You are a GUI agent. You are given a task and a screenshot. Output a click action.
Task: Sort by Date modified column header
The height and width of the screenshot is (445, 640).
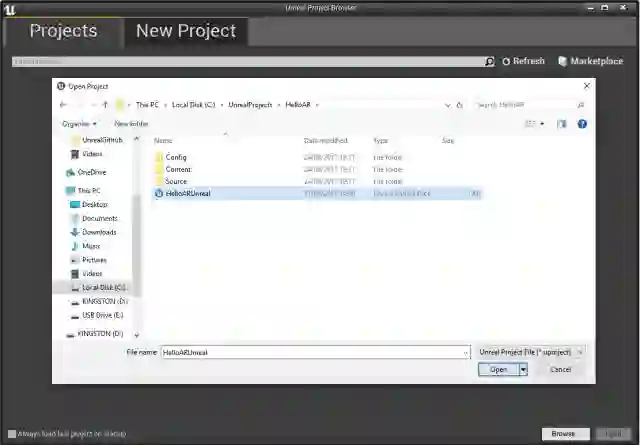click(x=326, y=140)
